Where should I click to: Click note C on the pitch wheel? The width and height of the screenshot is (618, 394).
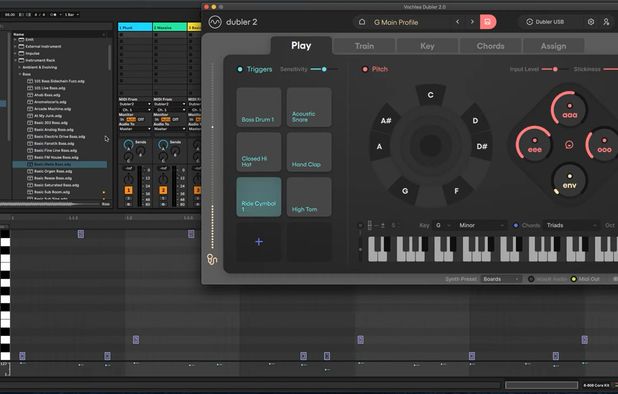coord(430,95)
